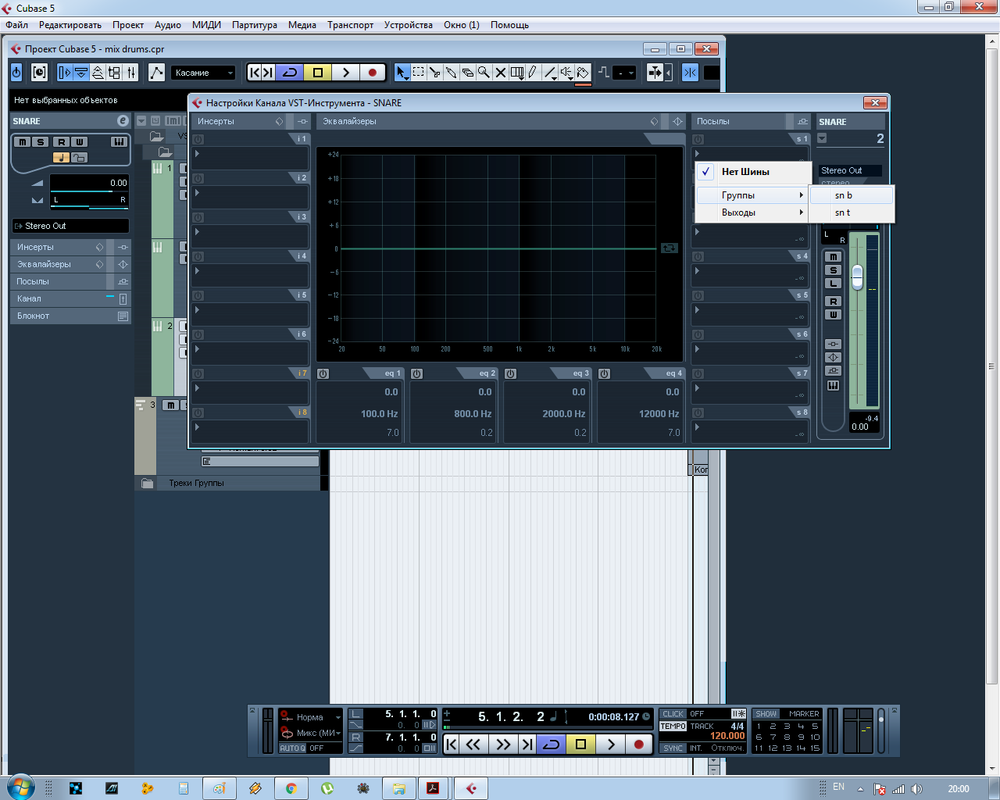Viewport: 1000px width, 800px height.
Task: Toggle Mute on SNARE channel strip
Action: [x=833, y=256]
